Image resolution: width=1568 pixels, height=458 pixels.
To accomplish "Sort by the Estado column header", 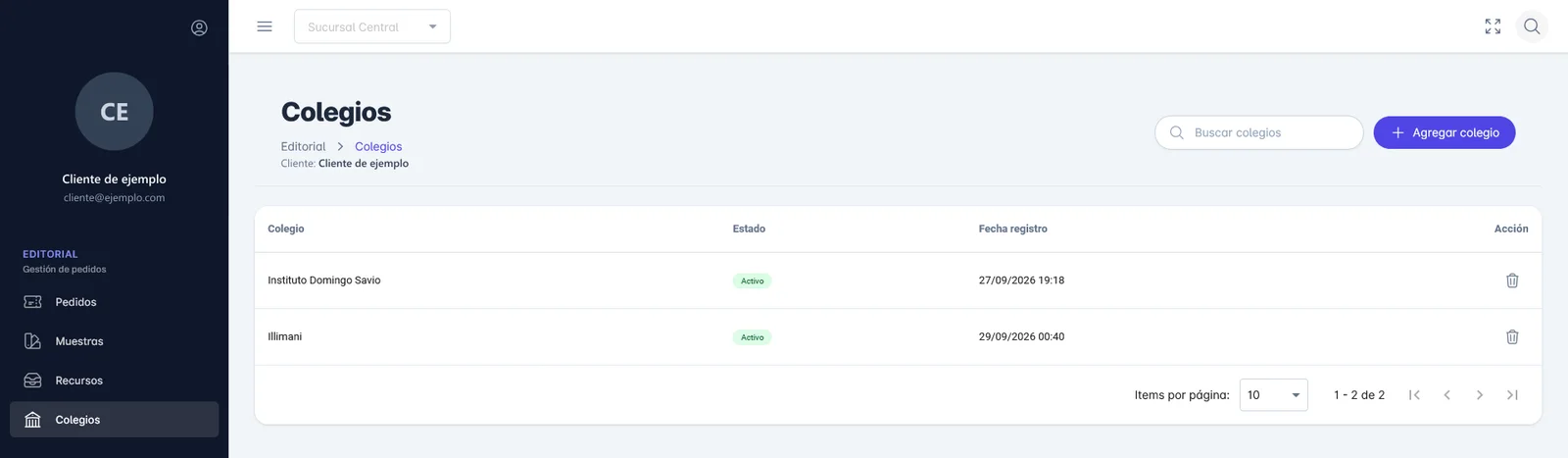I will tap(749, 229).
